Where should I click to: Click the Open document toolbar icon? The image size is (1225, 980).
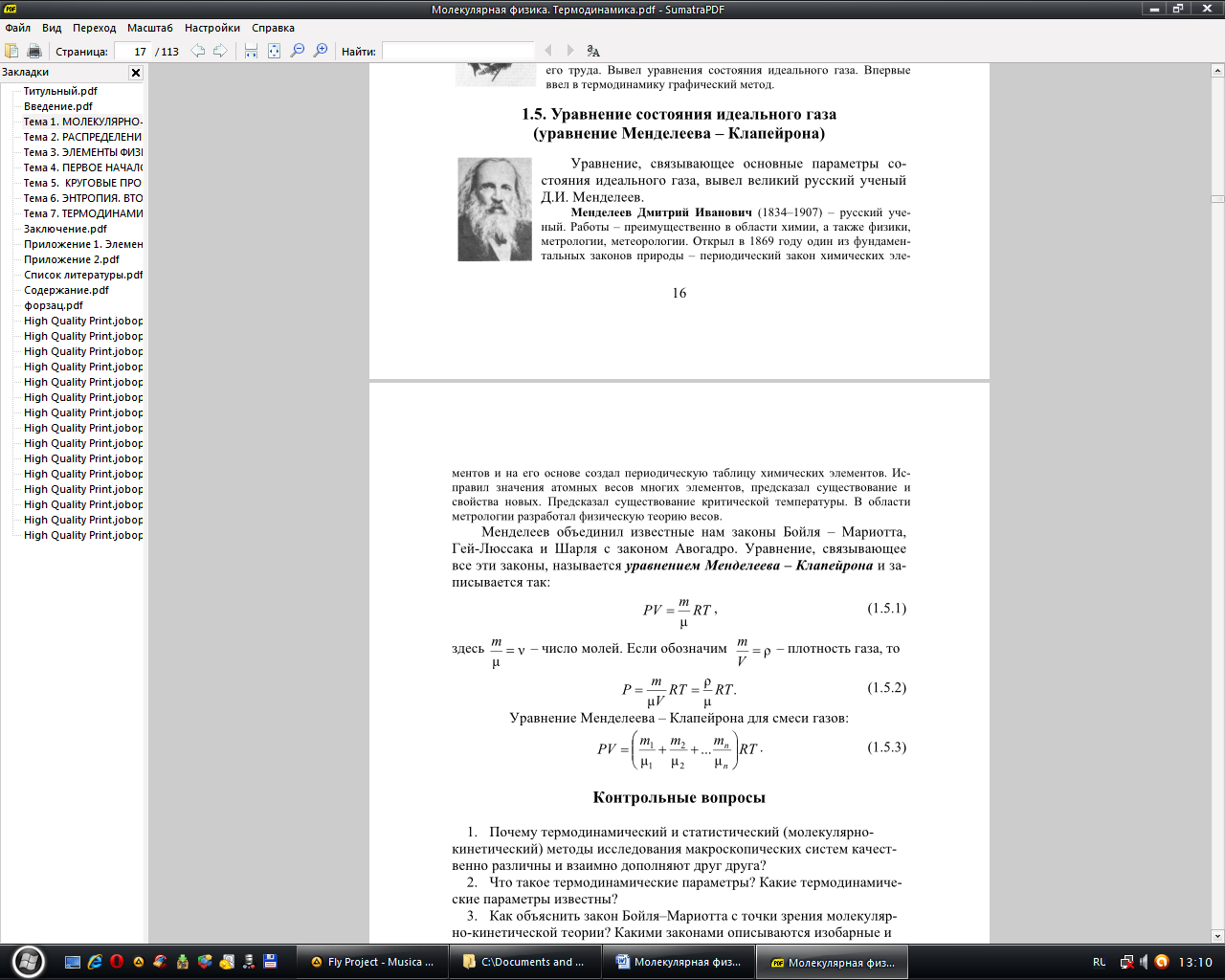point(11,51)
